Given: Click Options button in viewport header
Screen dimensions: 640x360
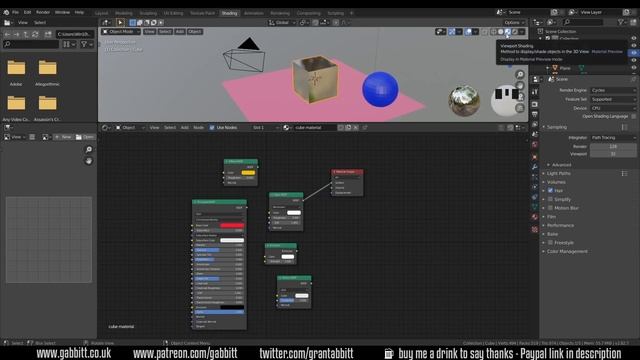Looking at the screenshot, I should [x=513, y=23].
